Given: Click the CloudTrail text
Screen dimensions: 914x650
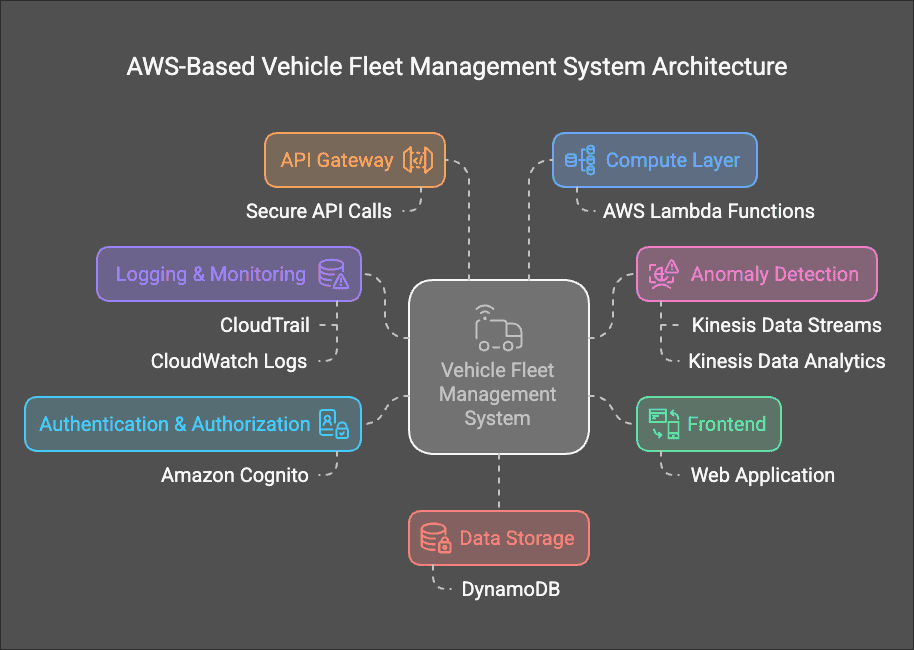Looking at the screenshot, I should pyautogui.click(x=265, y=325).
